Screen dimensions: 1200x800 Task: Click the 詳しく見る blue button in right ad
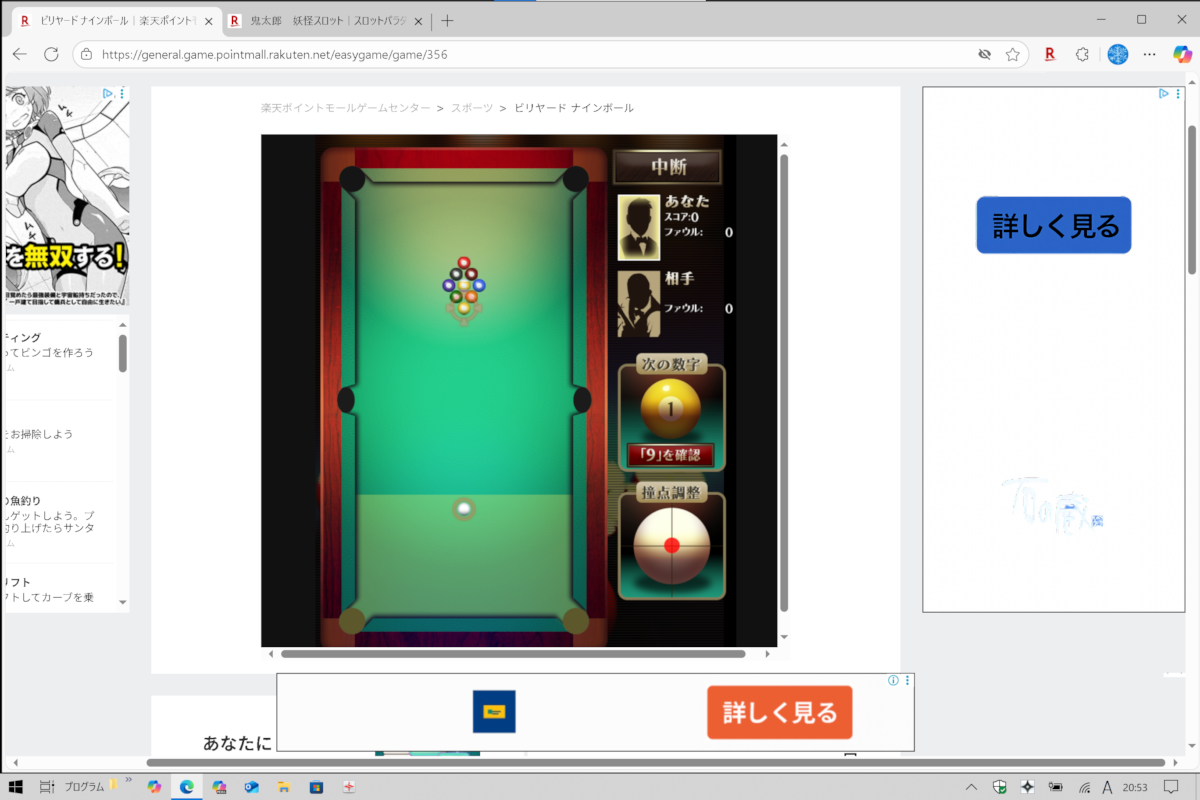pyautogui.click(x=1054, y=225)
